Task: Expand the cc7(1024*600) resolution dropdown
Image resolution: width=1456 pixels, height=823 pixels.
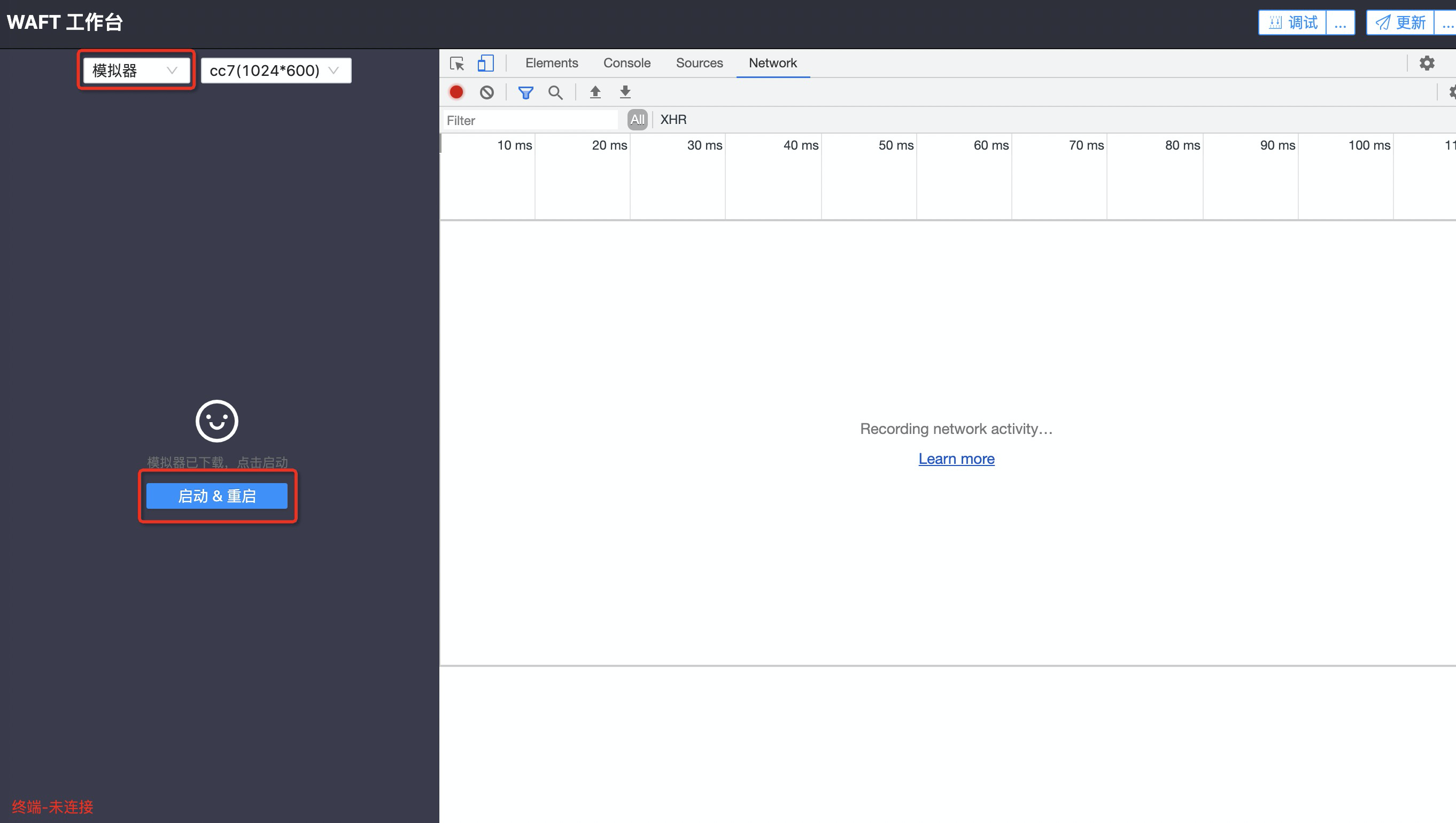Action: tap(275, 71)
